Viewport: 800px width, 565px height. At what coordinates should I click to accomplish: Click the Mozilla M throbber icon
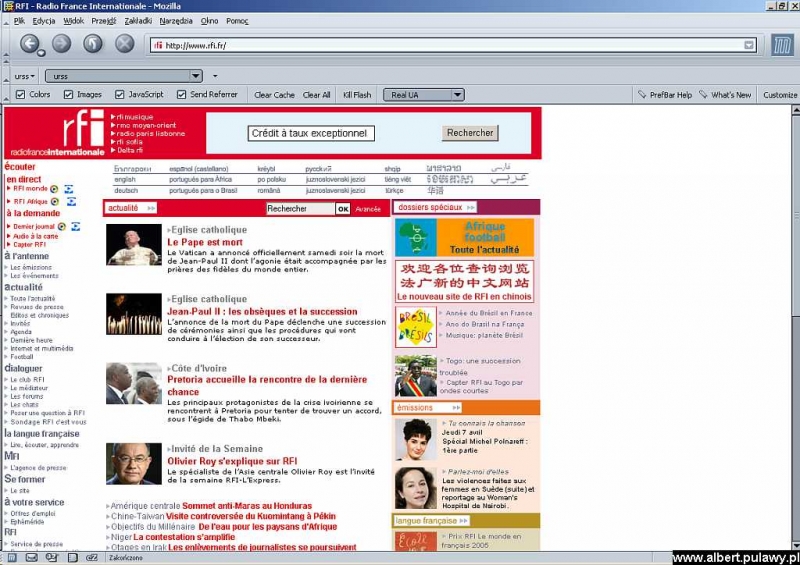tap(782, 45)
